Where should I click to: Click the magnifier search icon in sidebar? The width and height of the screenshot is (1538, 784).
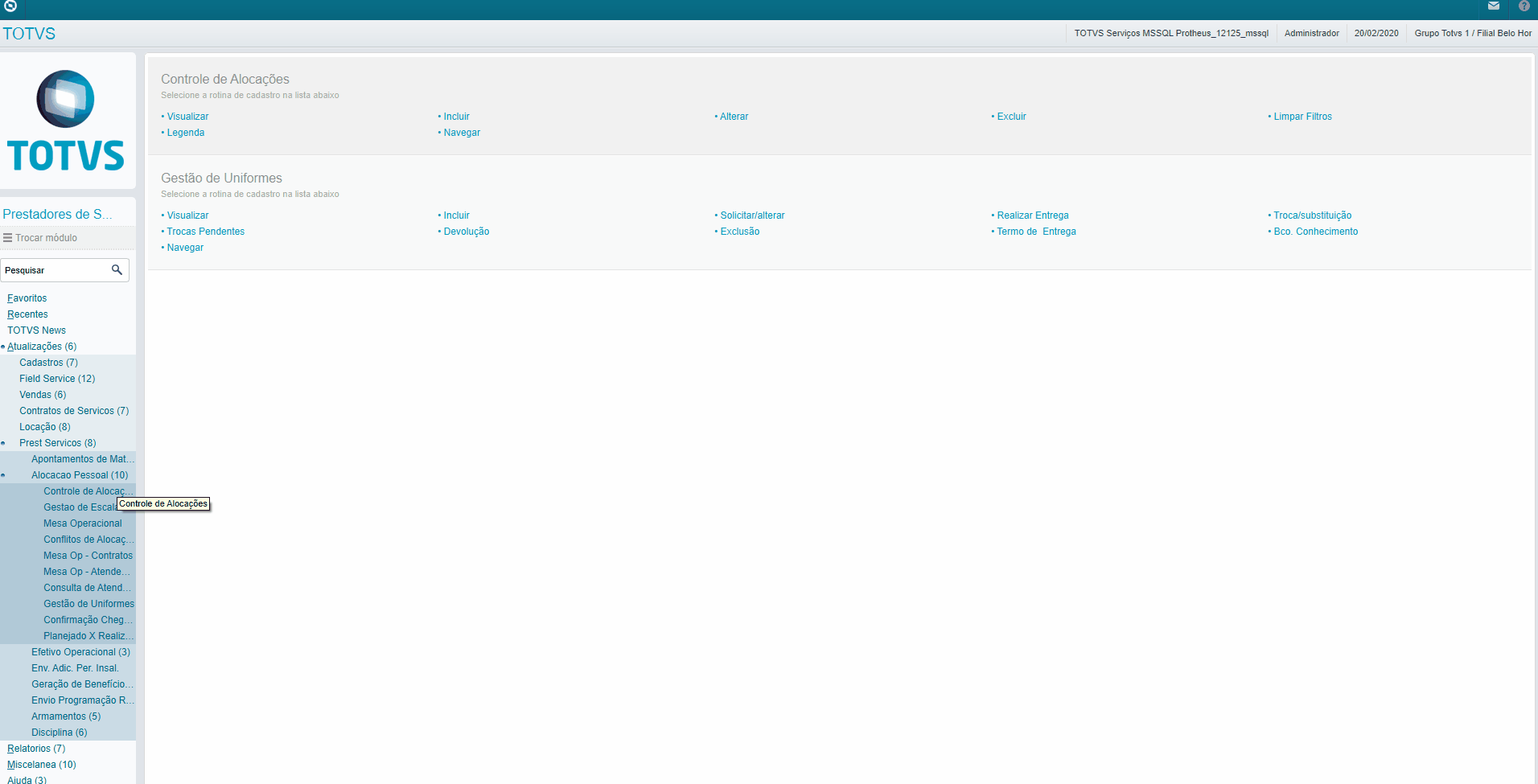[x=117, y=270]
